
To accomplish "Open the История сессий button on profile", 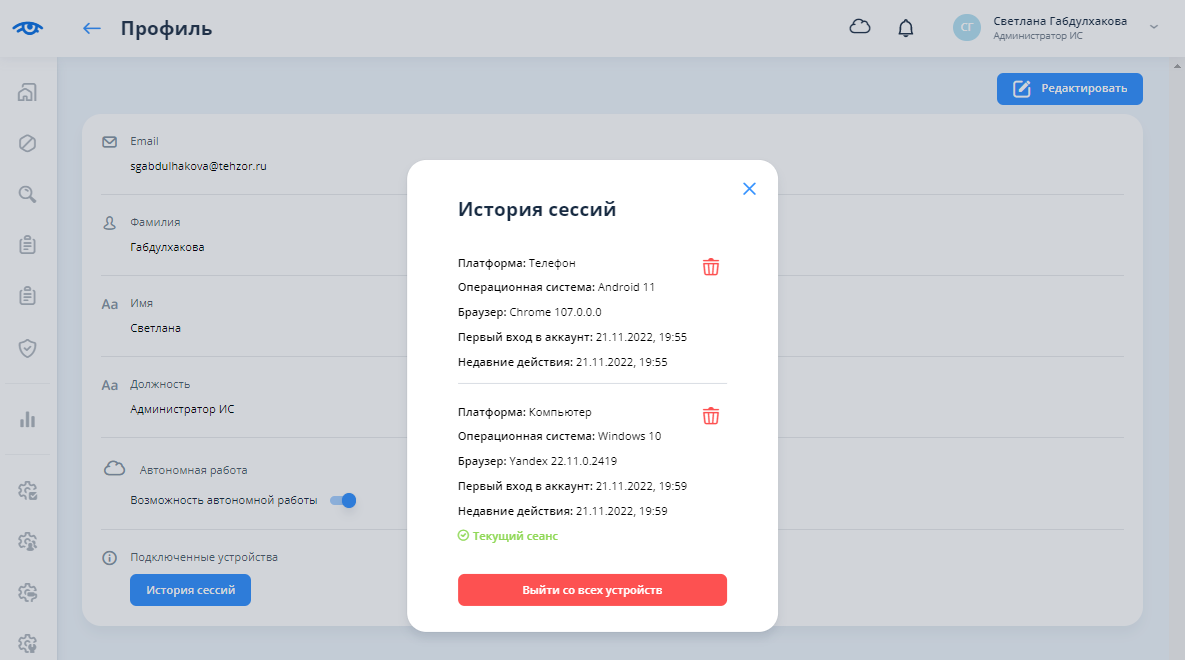I will (190, 590).
